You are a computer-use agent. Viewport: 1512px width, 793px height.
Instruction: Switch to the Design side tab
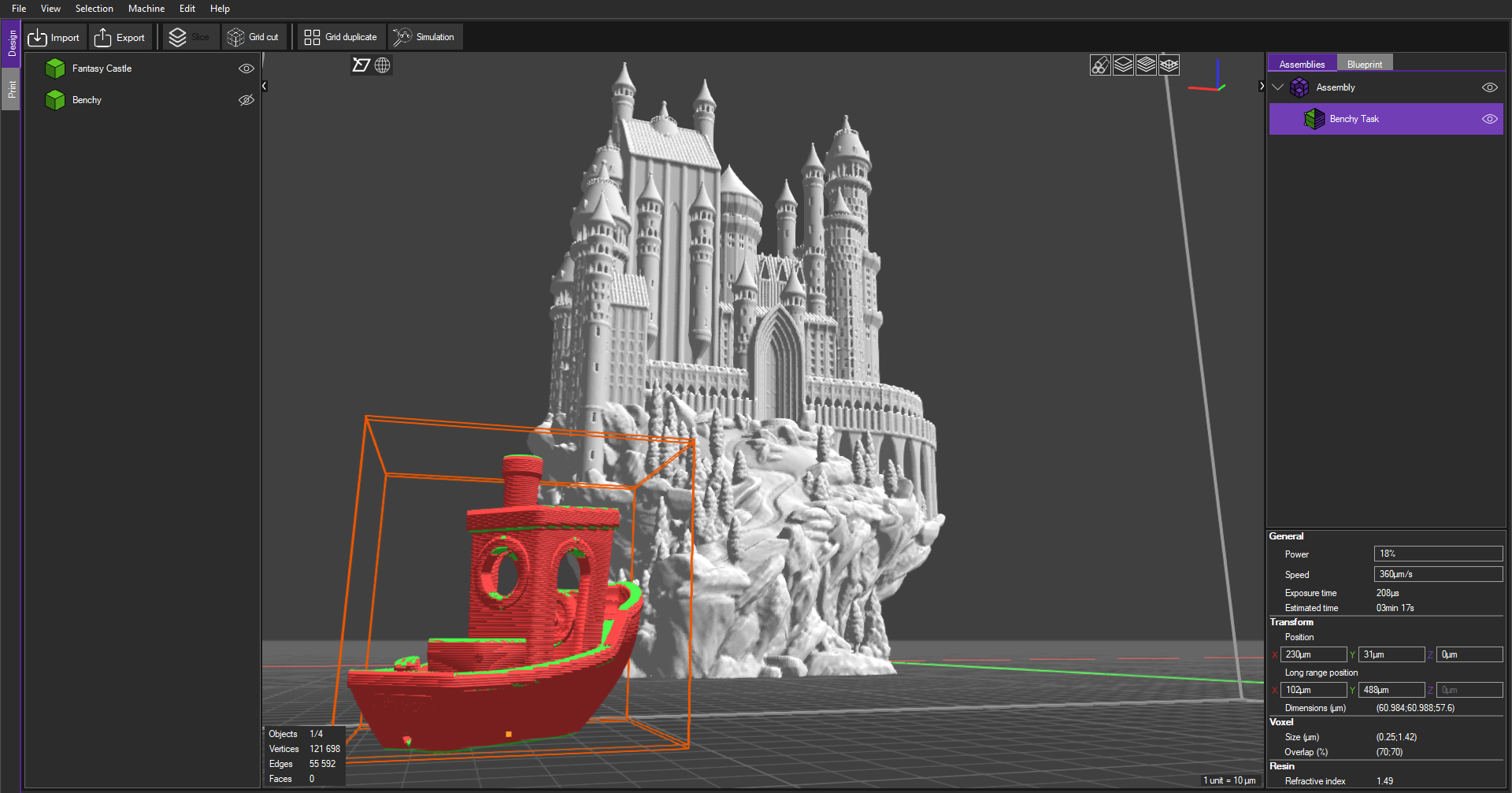click(11, 43)
